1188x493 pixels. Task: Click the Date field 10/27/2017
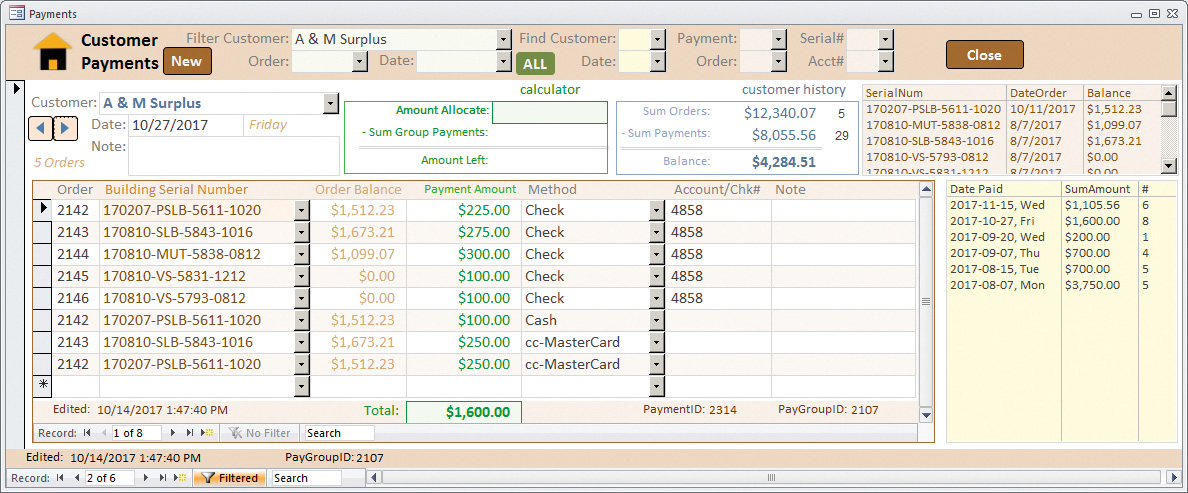(x=185, y=125)
